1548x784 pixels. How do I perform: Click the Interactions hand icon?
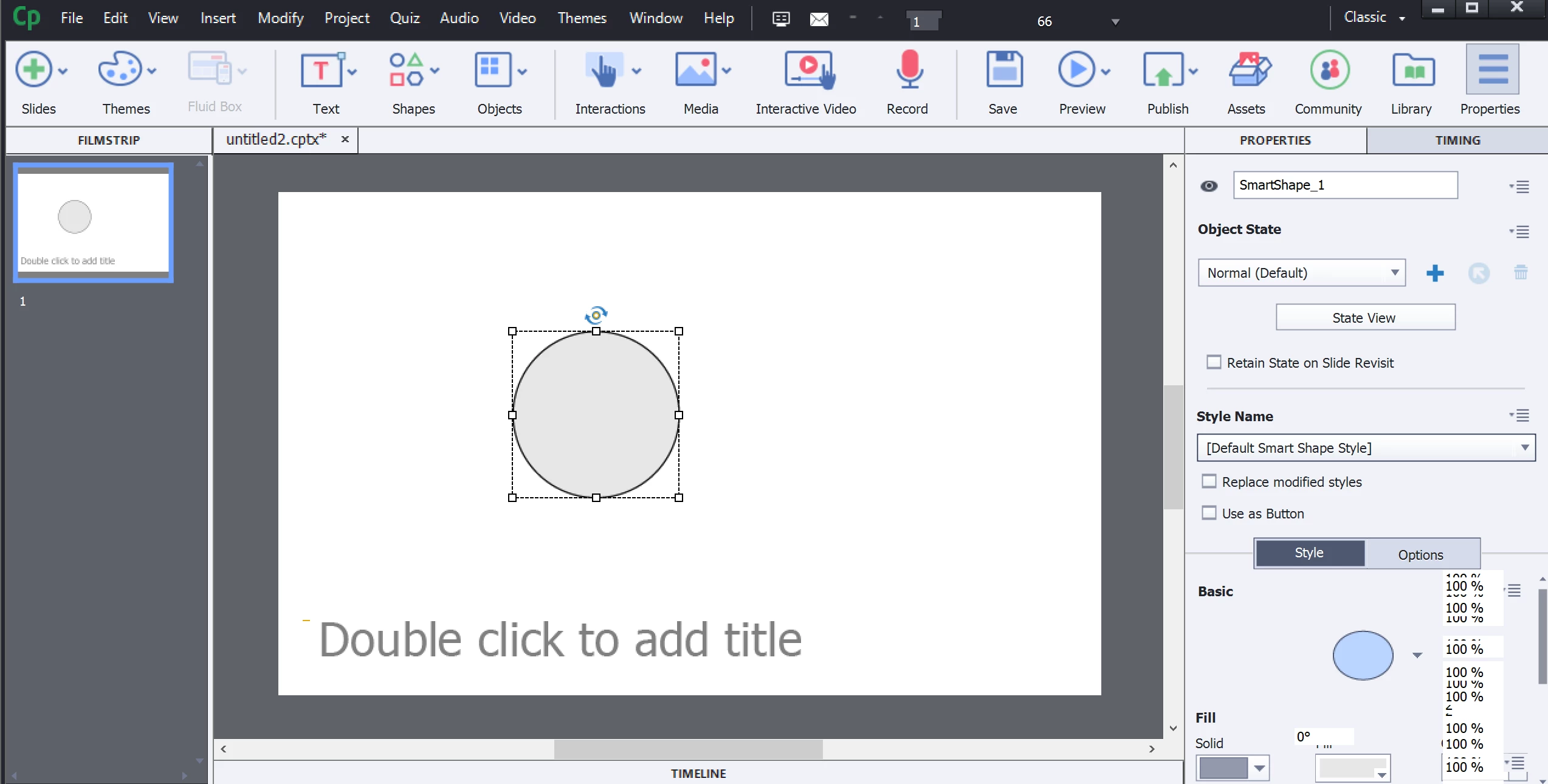point(603,70)
